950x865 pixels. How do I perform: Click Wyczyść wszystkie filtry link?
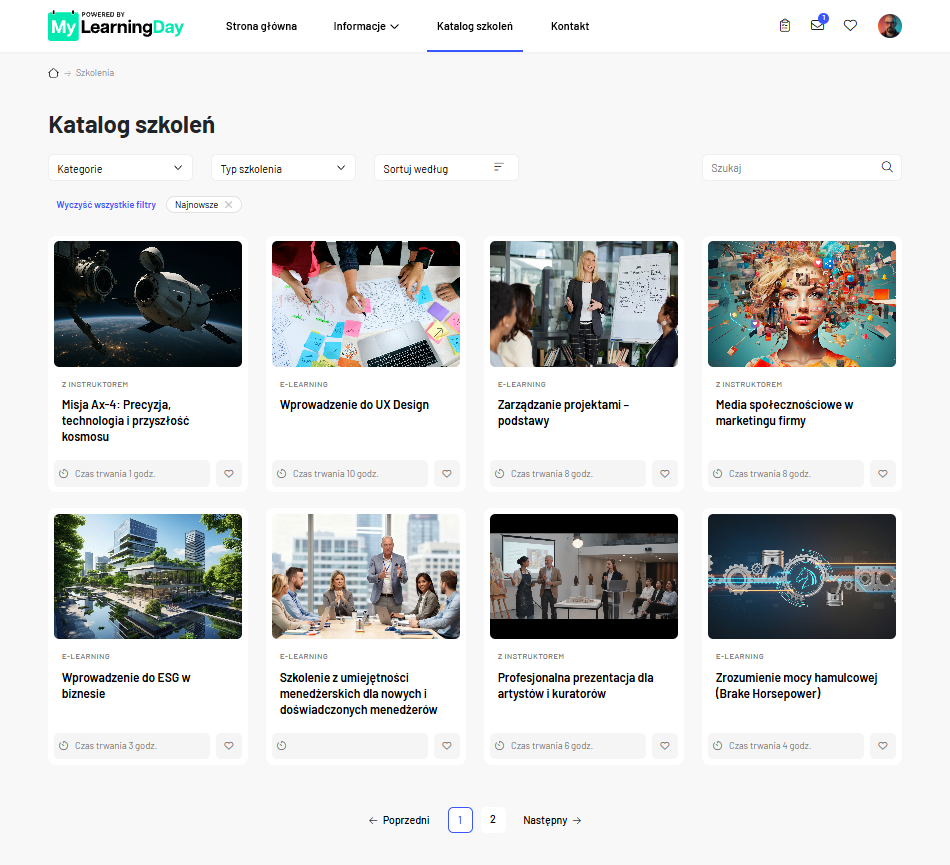(x=106, y=205)
